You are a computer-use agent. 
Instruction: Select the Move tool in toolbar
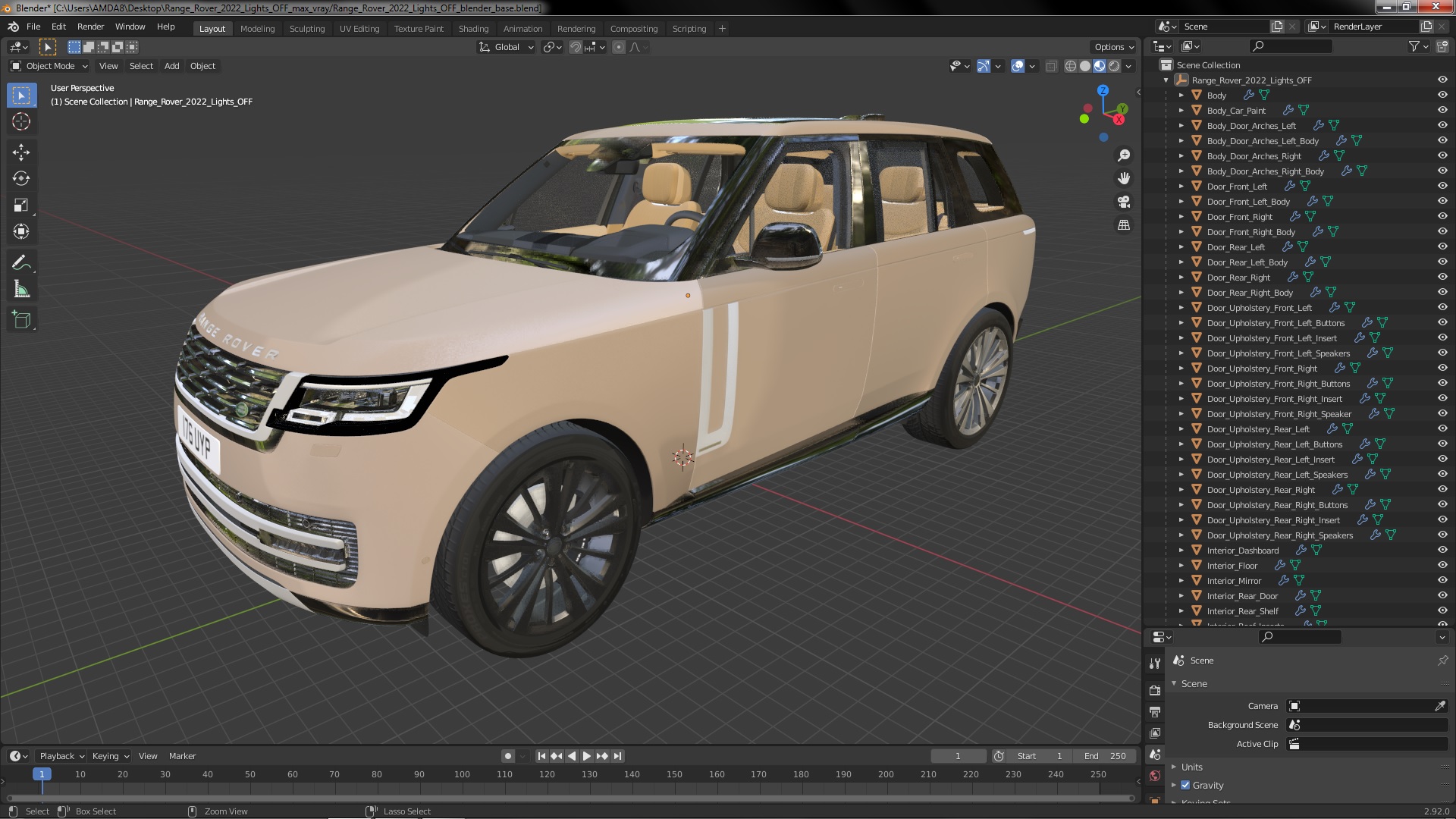(x=21, y=152)
